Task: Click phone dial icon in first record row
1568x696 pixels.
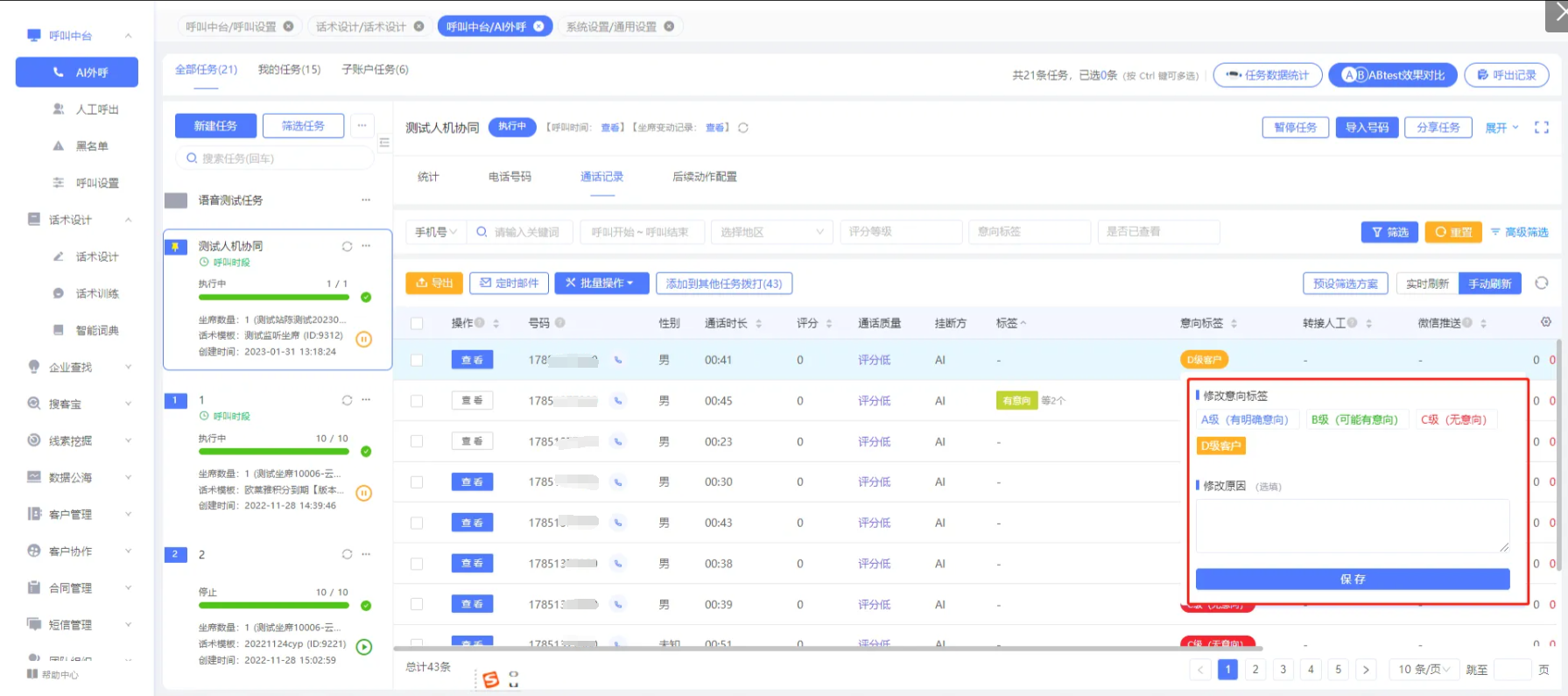Action: click(618, 360)
